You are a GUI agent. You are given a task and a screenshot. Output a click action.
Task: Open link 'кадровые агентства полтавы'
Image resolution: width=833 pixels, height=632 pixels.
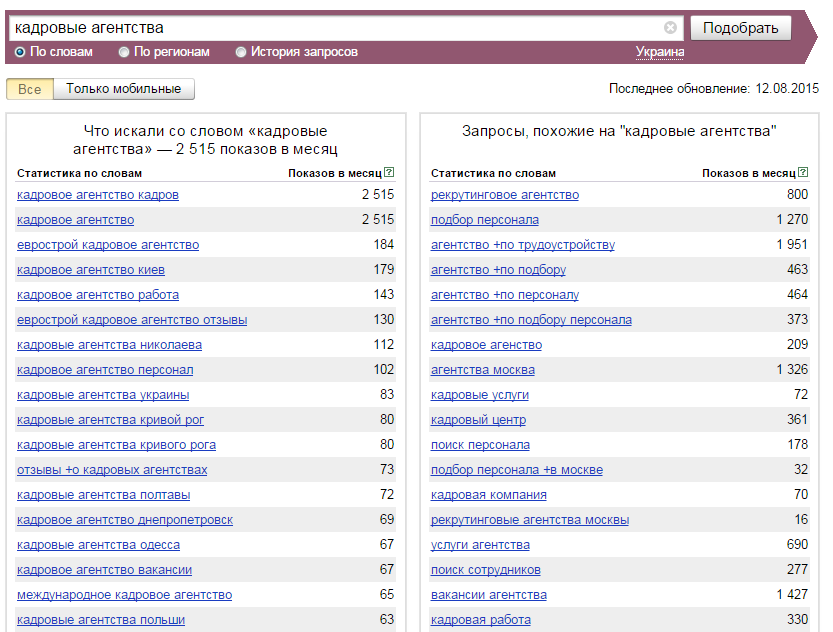(104, 494)
